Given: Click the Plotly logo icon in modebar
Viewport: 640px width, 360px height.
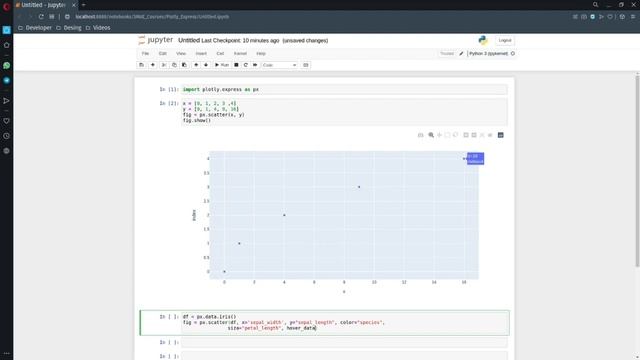Looking at the screenshot, I should [501, 135].
